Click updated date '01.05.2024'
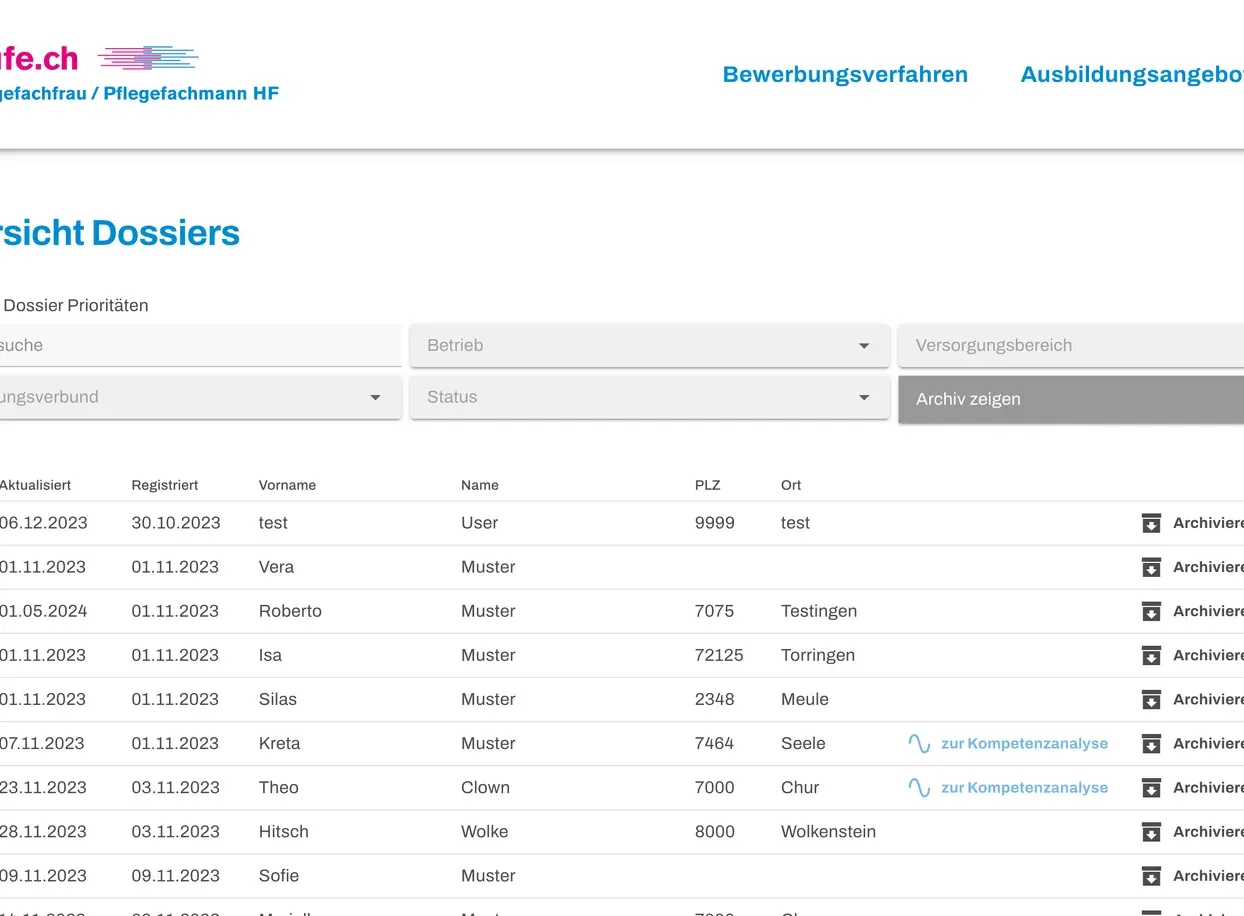 click(43, 611)
